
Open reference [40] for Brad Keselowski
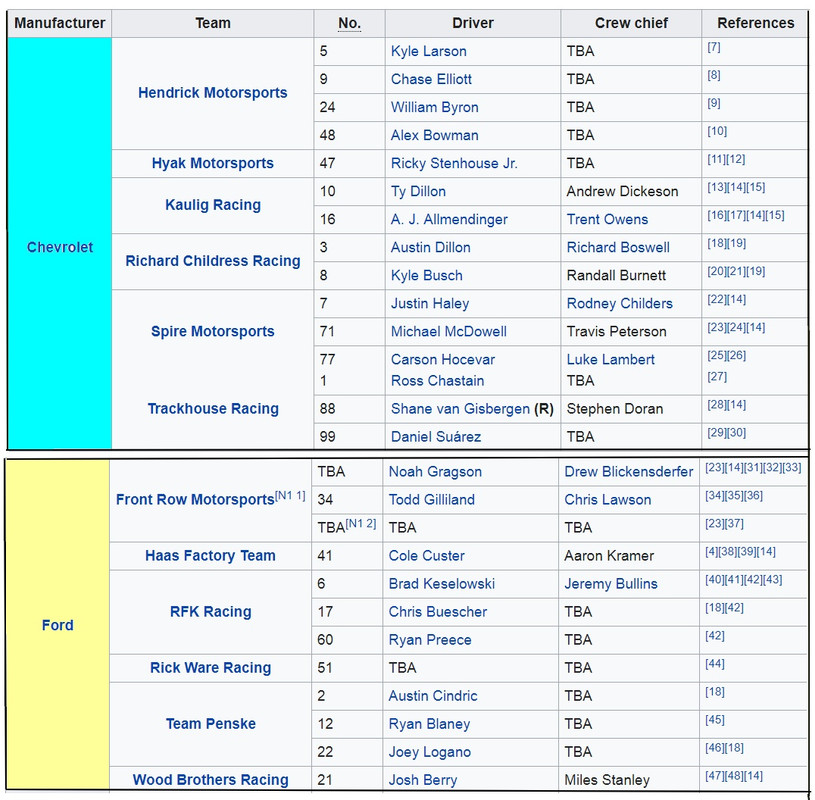click(715, 580)
